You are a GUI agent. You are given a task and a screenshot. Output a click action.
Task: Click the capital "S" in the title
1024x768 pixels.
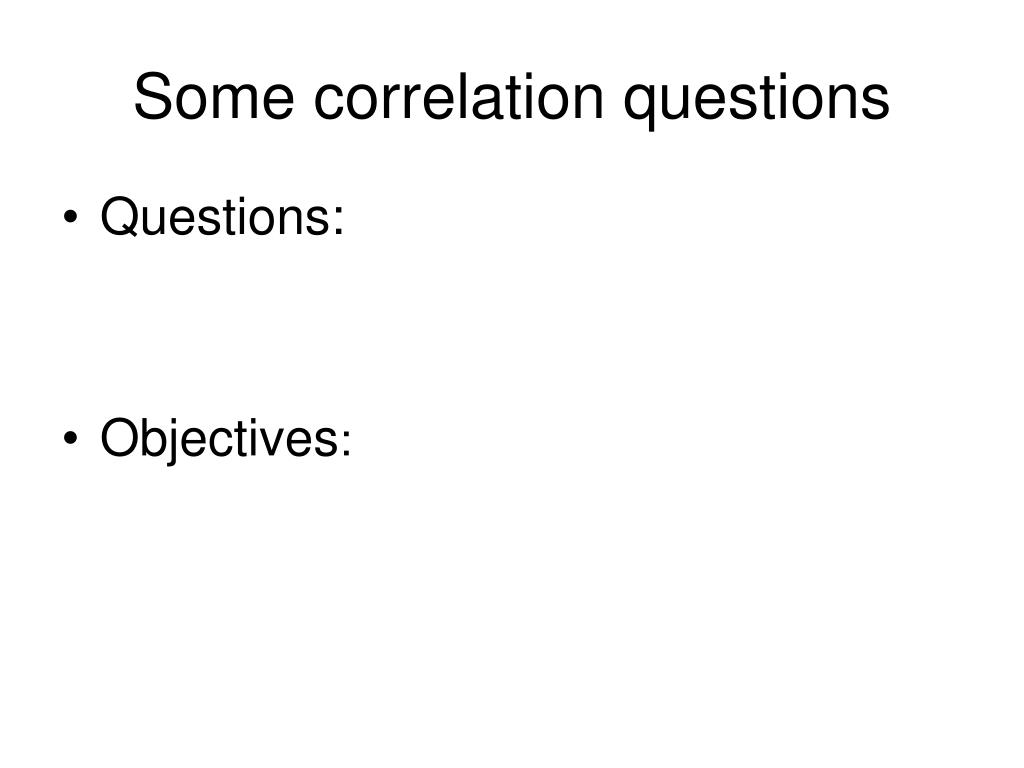click(152, 97)
